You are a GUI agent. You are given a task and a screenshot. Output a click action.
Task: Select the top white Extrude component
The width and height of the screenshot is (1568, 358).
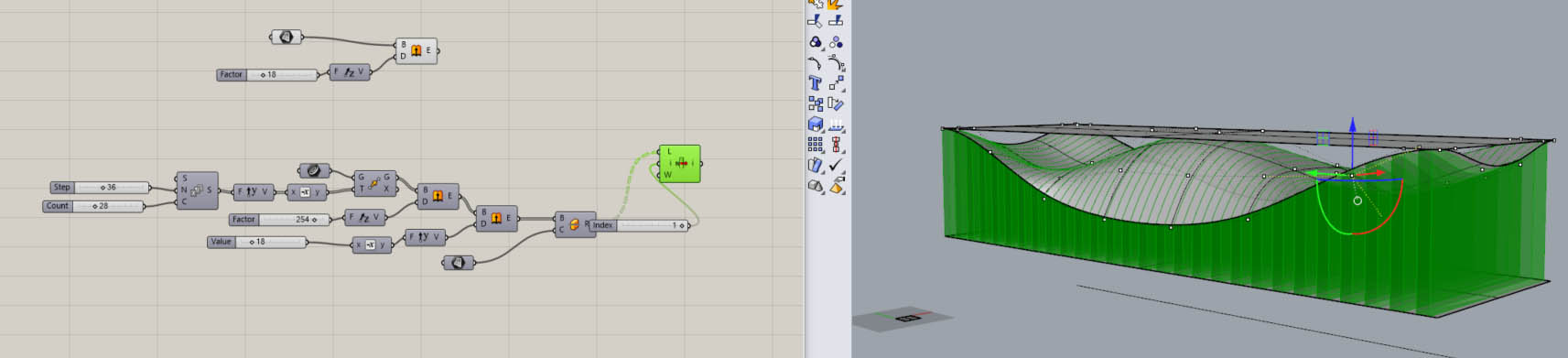pyautogui.click(x=416, y=50)
